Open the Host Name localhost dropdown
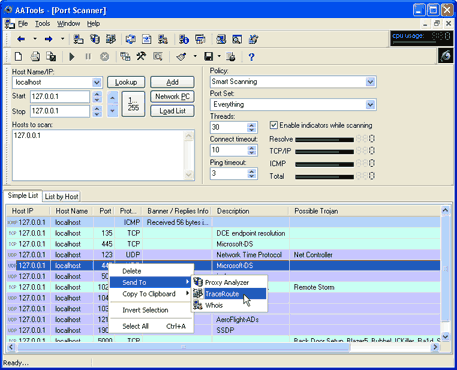This screenshot has width=457, height=370. (x=96, y=82)
